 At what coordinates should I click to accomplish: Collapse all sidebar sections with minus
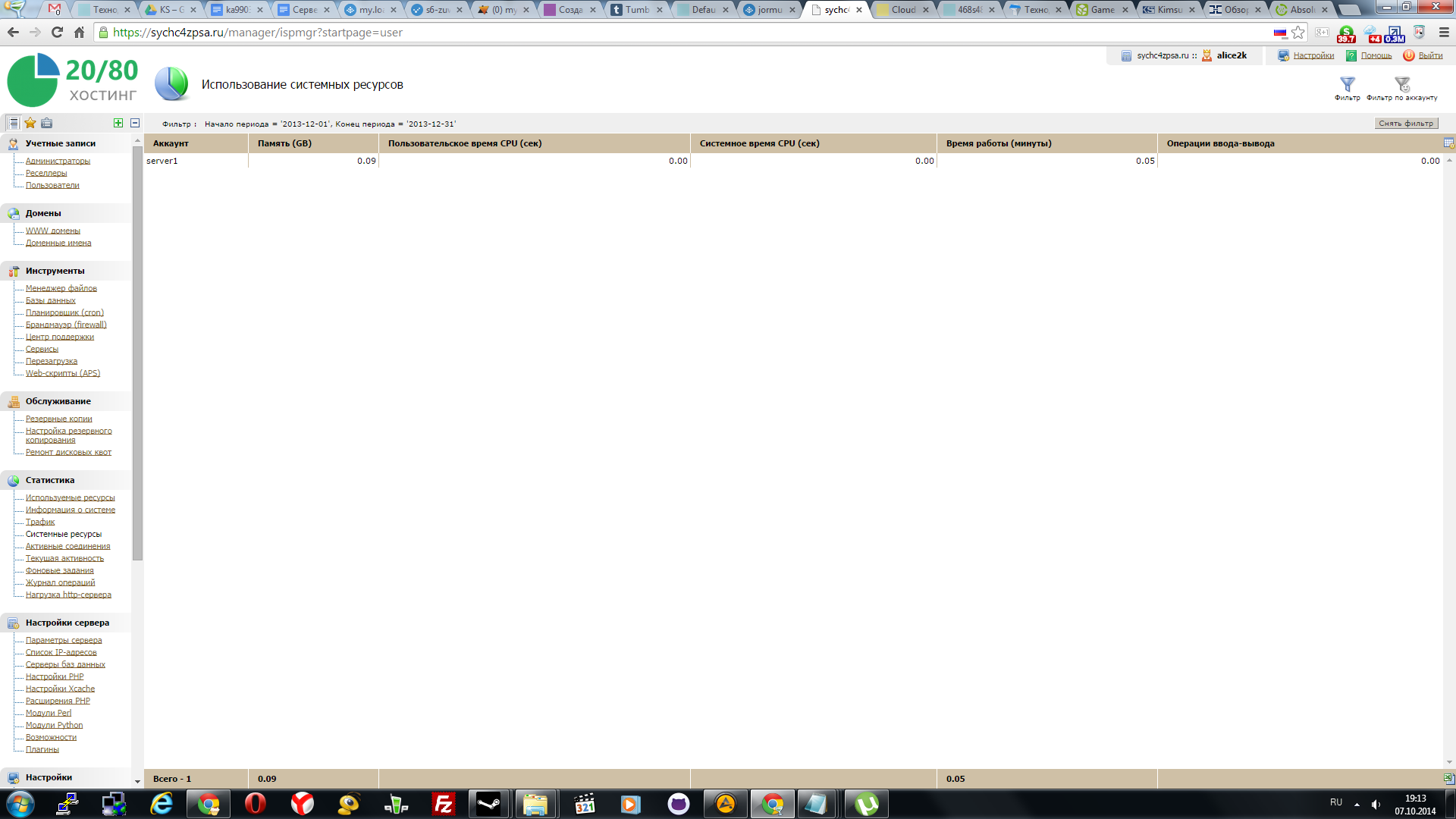[x=135, y=123]
